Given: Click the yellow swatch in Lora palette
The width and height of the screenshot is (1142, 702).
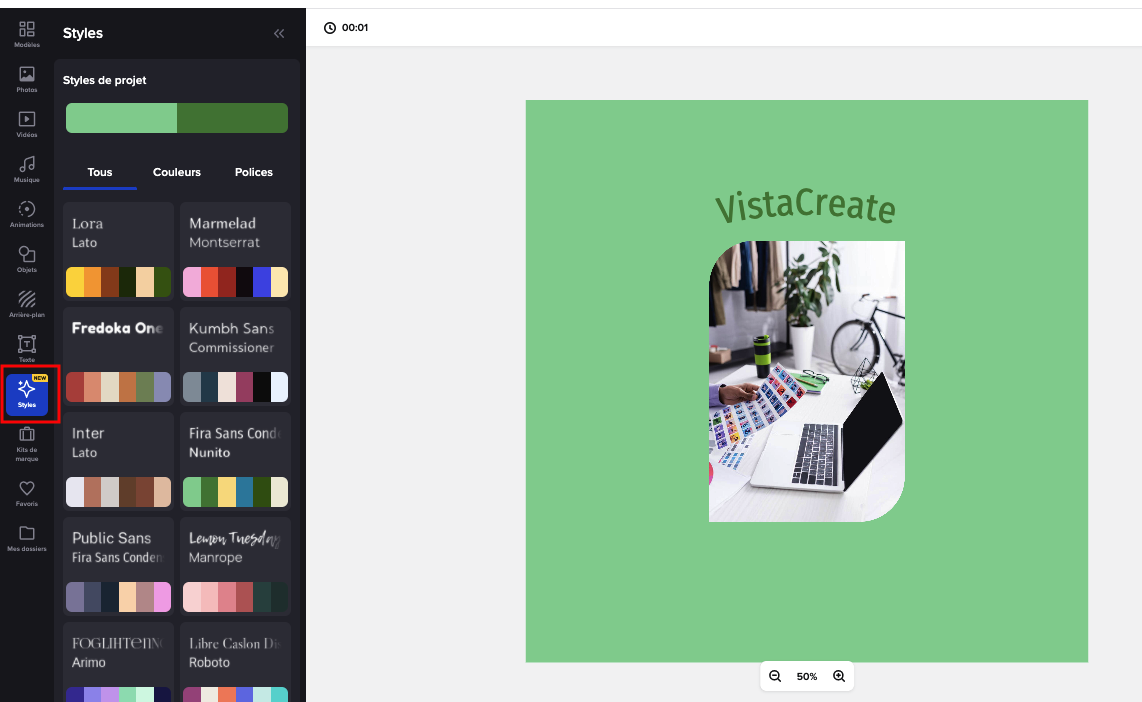Looking at the screenshot, I should coord(75,283).
